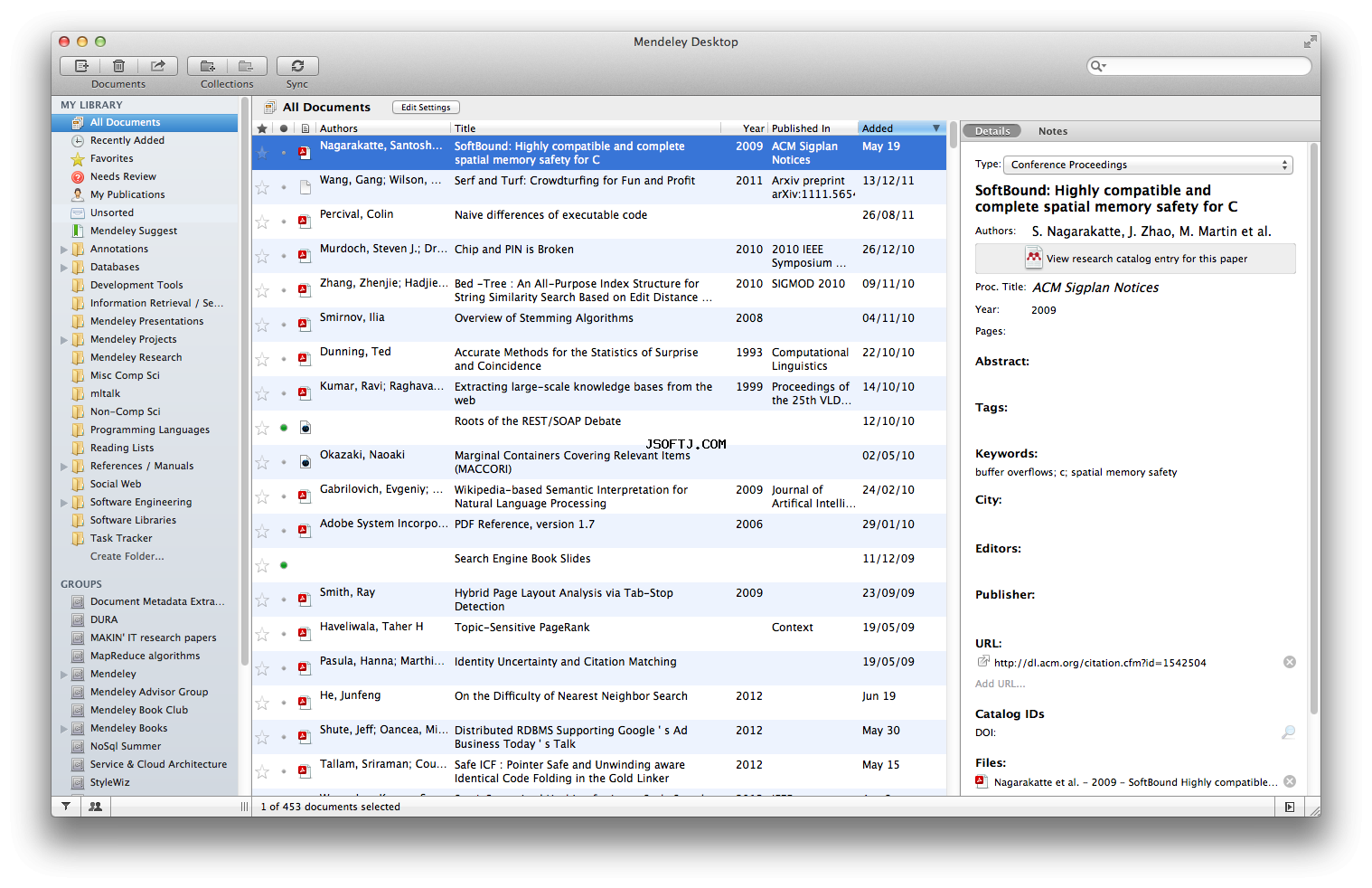Open the search options dropdown magnifier
Image resolution: width=1372 pixels, height=888 pixels.
point(1098,66)
